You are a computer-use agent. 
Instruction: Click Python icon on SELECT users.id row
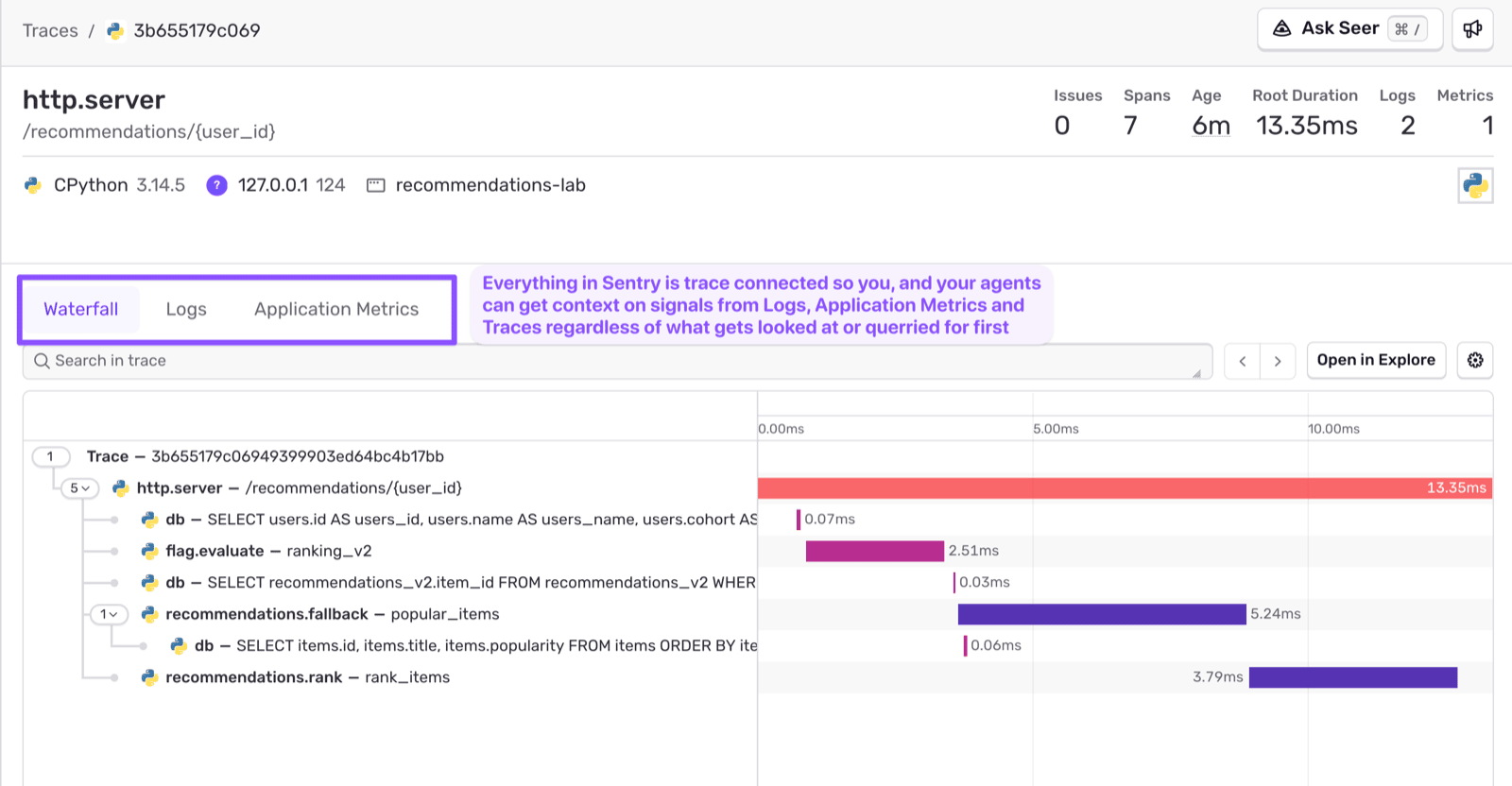(149, 520)
